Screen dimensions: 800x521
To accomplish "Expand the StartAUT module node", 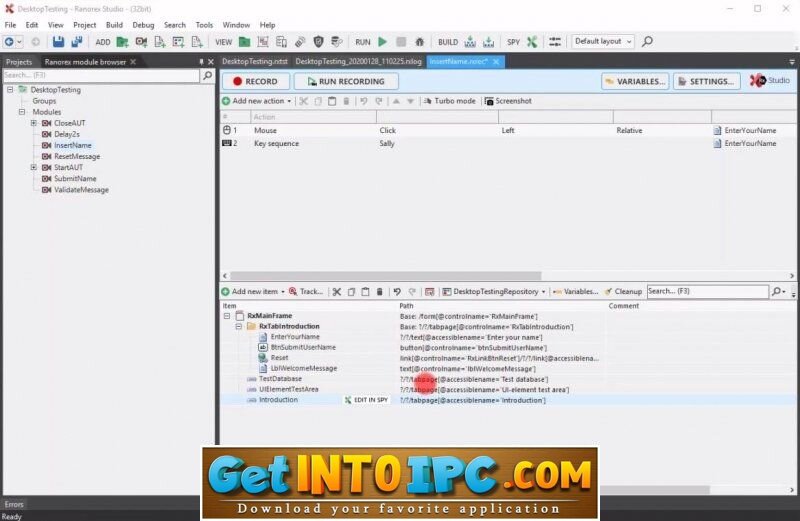I will [x=34, y=167].
